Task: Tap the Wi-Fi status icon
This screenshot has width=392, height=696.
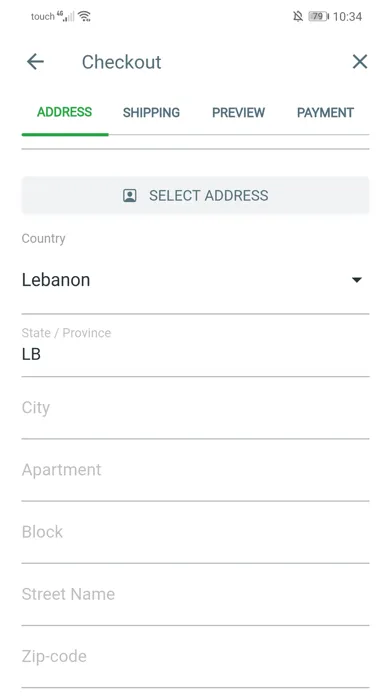Action: (x=84, y=16)
